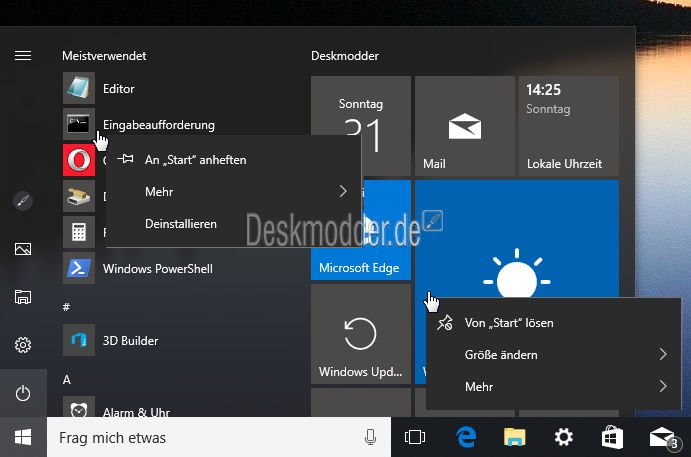Viewport: 691px width, 457px height.
Task: Click the # letter index header
Action: [x=66, y=307]
